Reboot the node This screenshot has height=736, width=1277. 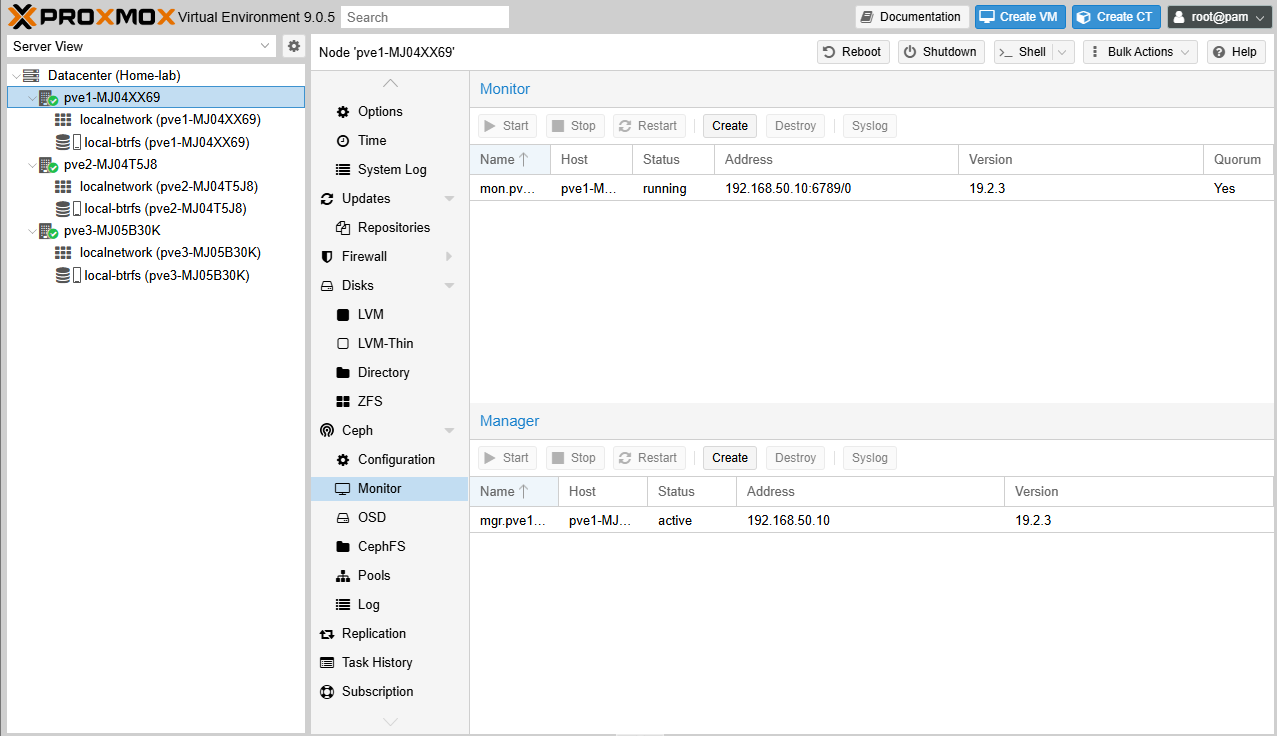[852, 52]
